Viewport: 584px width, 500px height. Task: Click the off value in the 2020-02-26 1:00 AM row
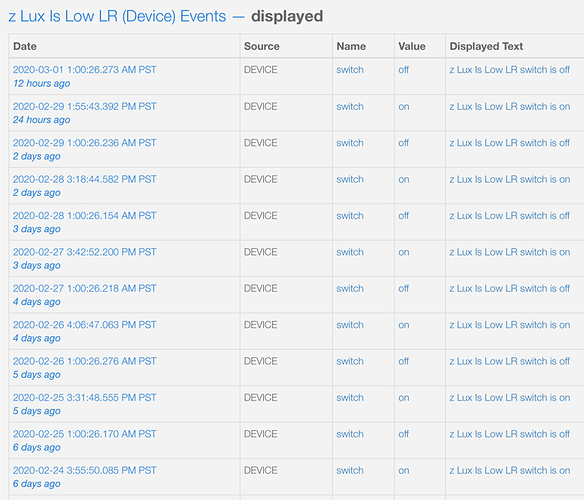point(403,361)
